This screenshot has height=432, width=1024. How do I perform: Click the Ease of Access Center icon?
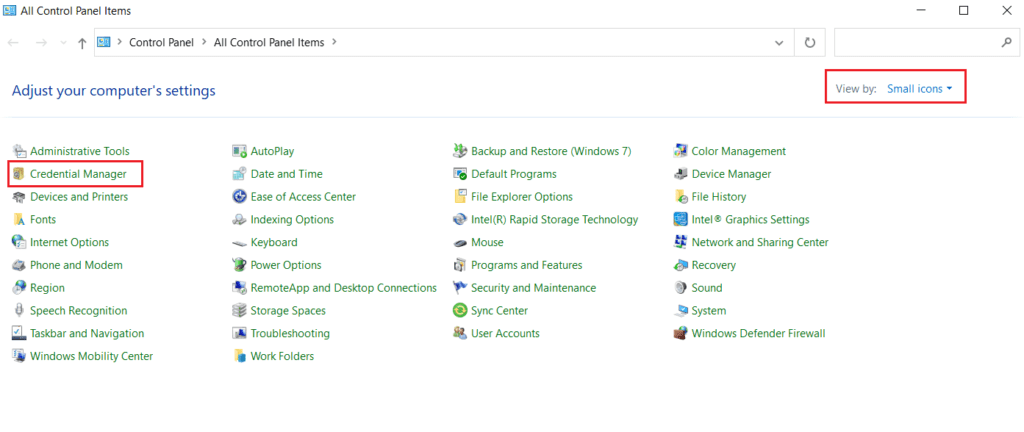pyautogui.click(x=240, y=197)
